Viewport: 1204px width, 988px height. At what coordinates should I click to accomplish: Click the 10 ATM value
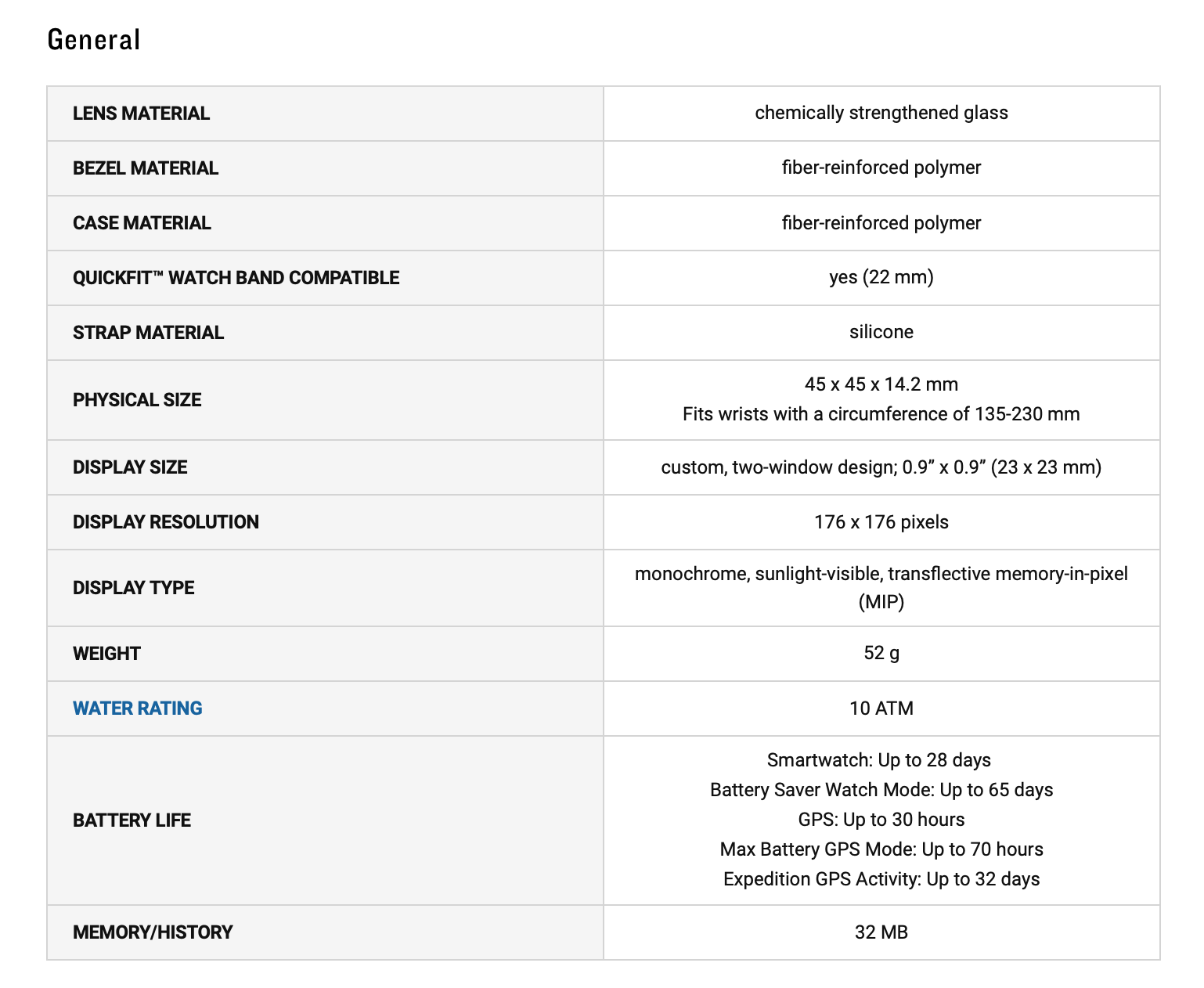point(881,709)
